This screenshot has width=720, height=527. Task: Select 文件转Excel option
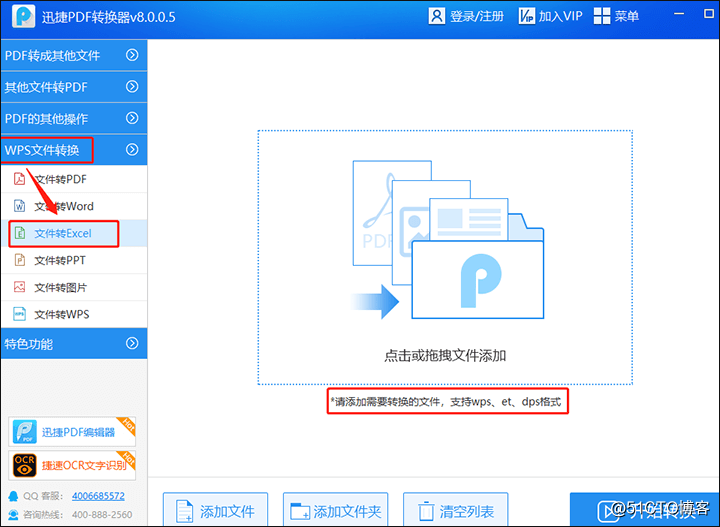(x=74, y=233)
